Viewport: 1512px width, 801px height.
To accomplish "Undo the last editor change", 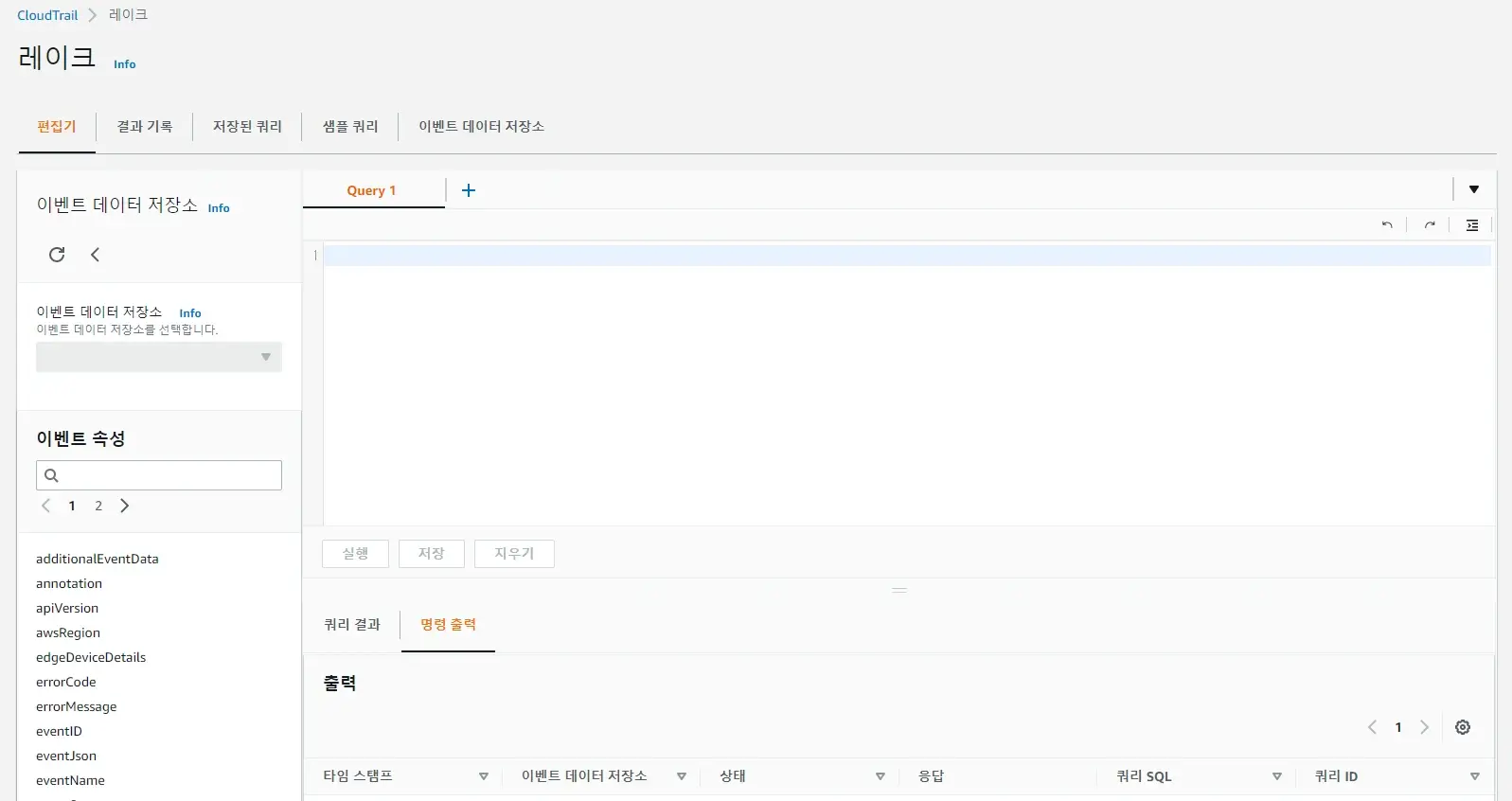I will coord(1387,225).
